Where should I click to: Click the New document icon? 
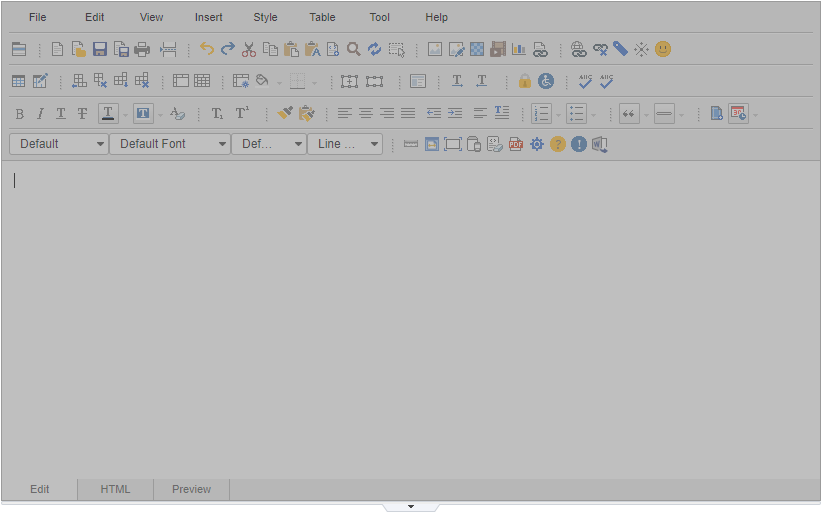coord(57,49)
